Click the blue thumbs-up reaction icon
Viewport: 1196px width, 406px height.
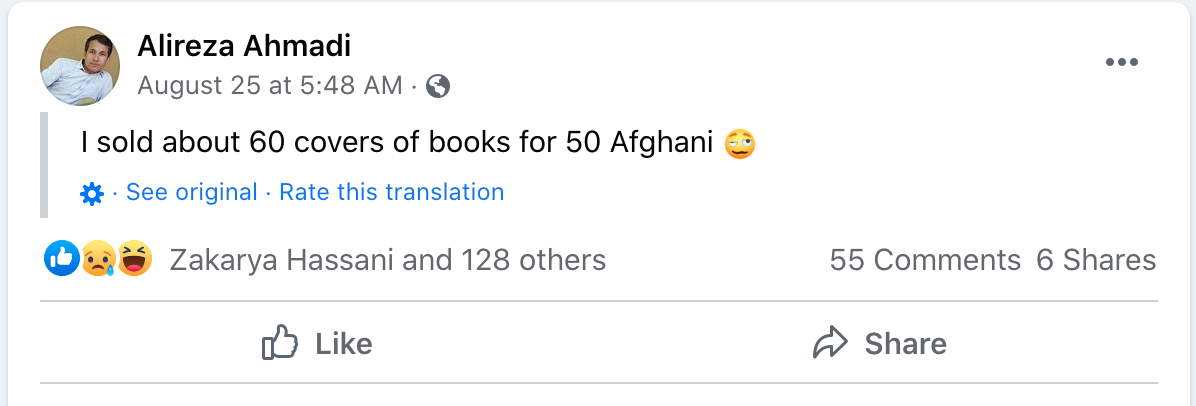point(62,261)
